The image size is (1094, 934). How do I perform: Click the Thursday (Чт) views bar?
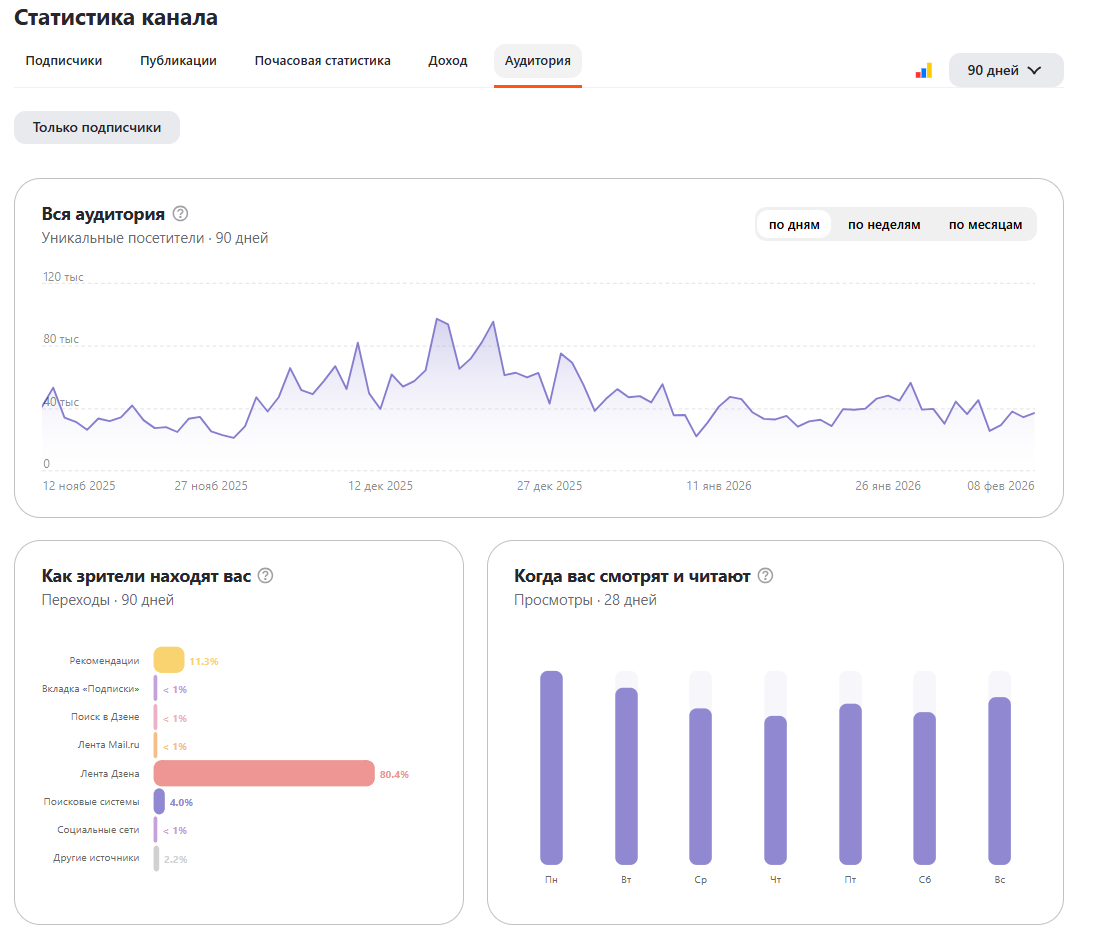[x=775, y=789]
